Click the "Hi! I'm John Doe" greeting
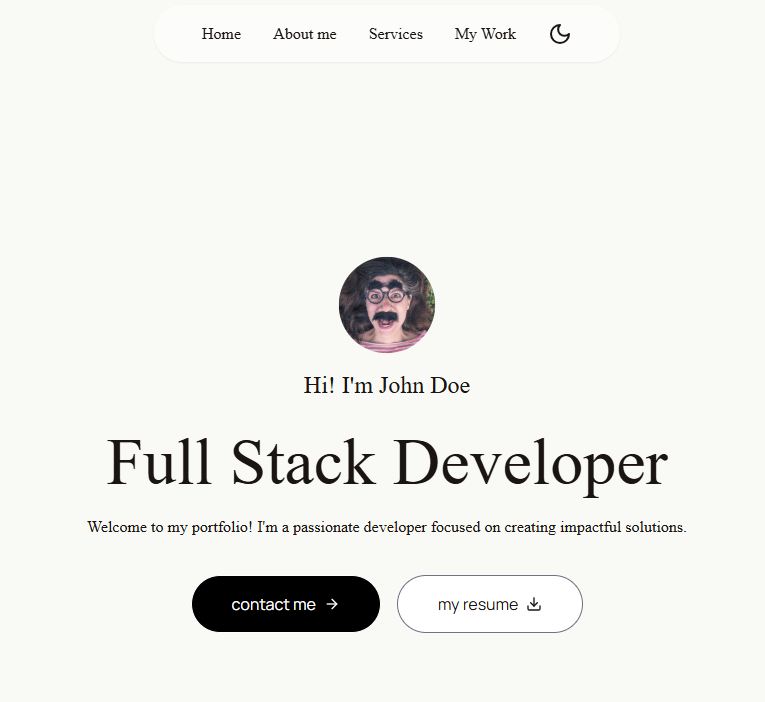Screen dimensions: 765x702 pyautogui.click(x=387, y=385)
